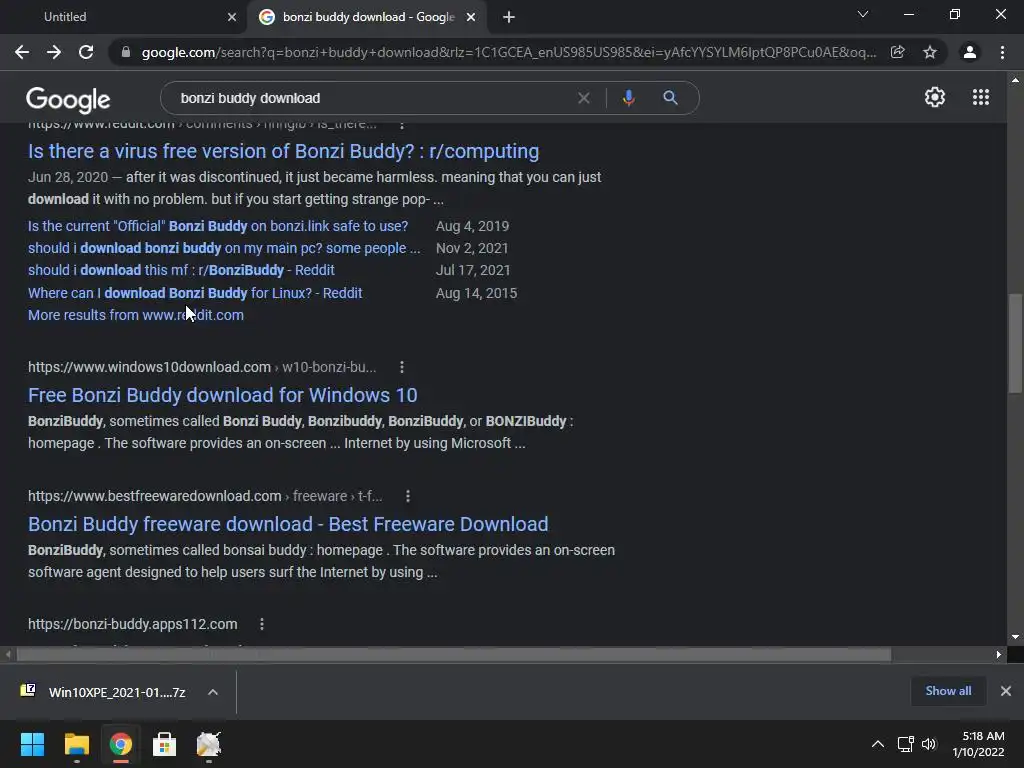This screenshot has height=768, width=1024.
Task: Open new tab with plus button
Action: pos(509,17)
